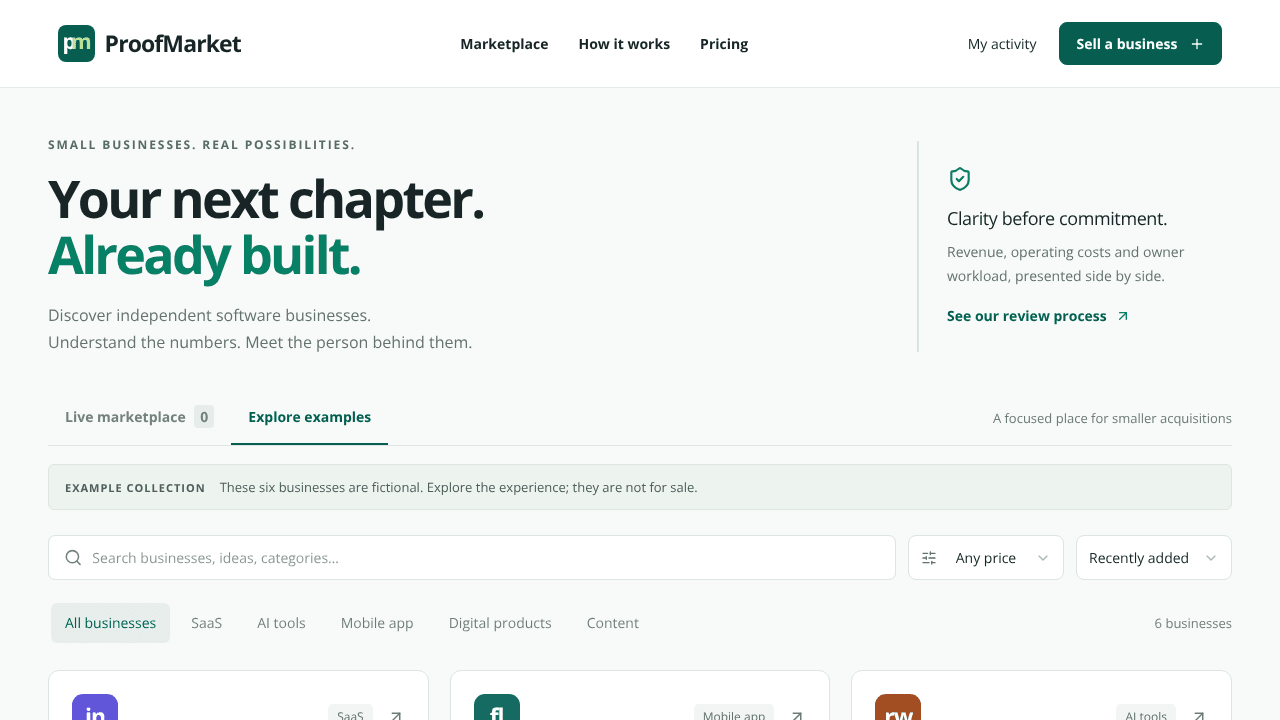The width and height of the screenshot is (1280, 720).
Task: Click the green 'fl' business logo
Action: [497, 707]
